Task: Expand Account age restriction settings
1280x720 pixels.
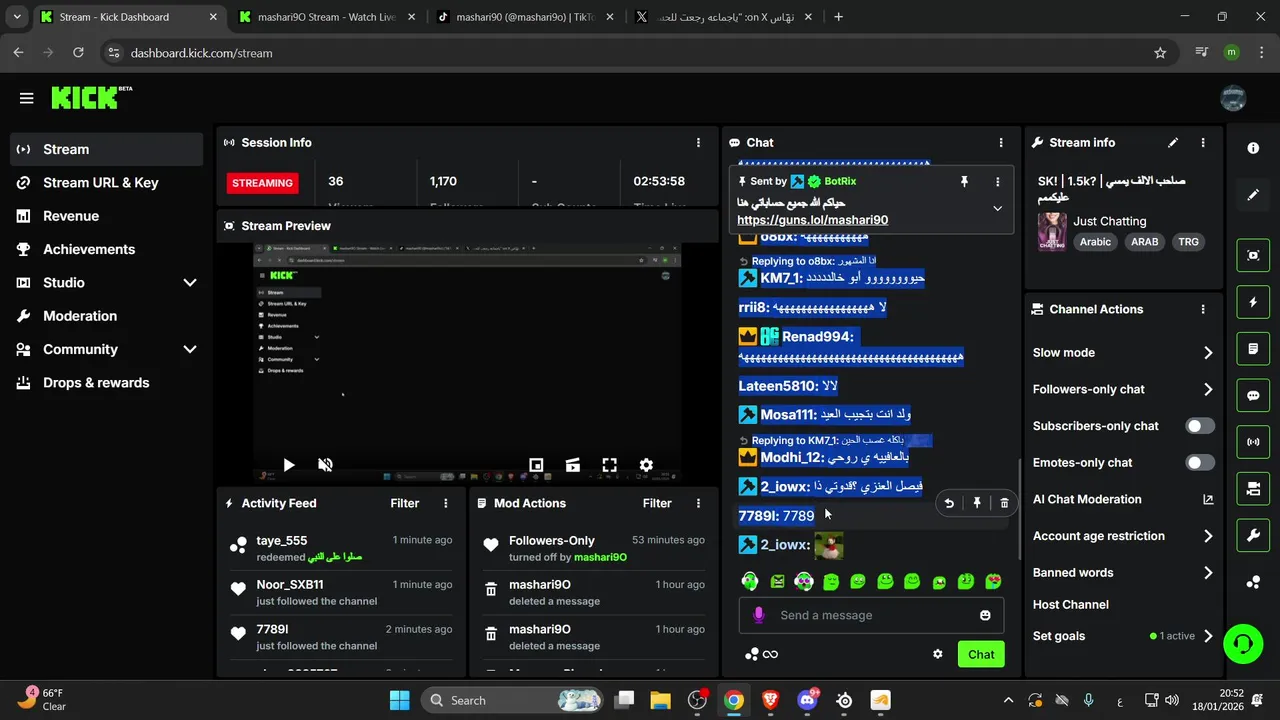Action: (1208, 536)
